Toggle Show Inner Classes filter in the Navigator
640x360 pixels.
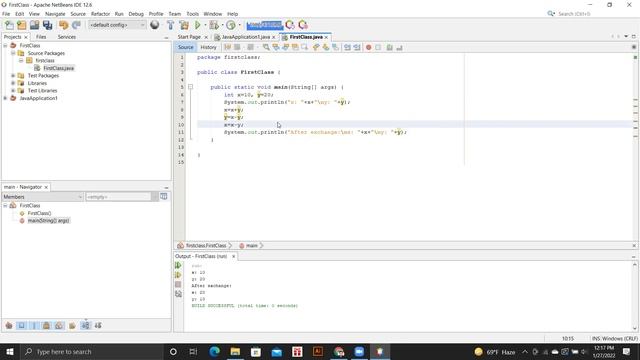pos(59,325)
